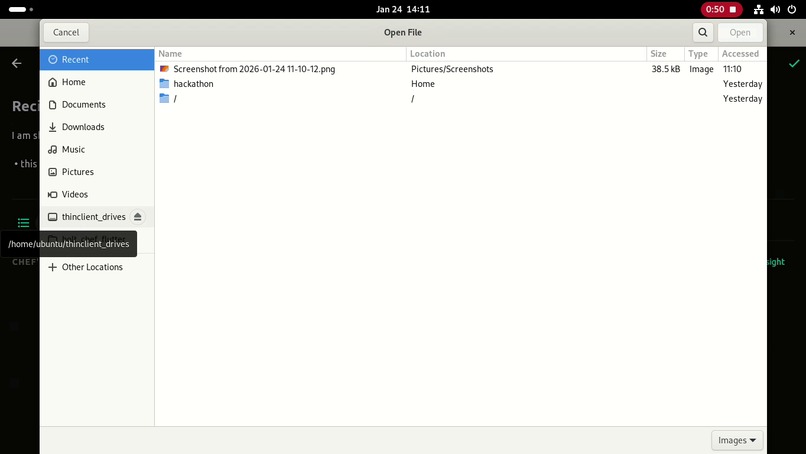Open the Images file type filter dropdown
The width and height of the screenshot is (806, 454).
[x=737, y=440]
